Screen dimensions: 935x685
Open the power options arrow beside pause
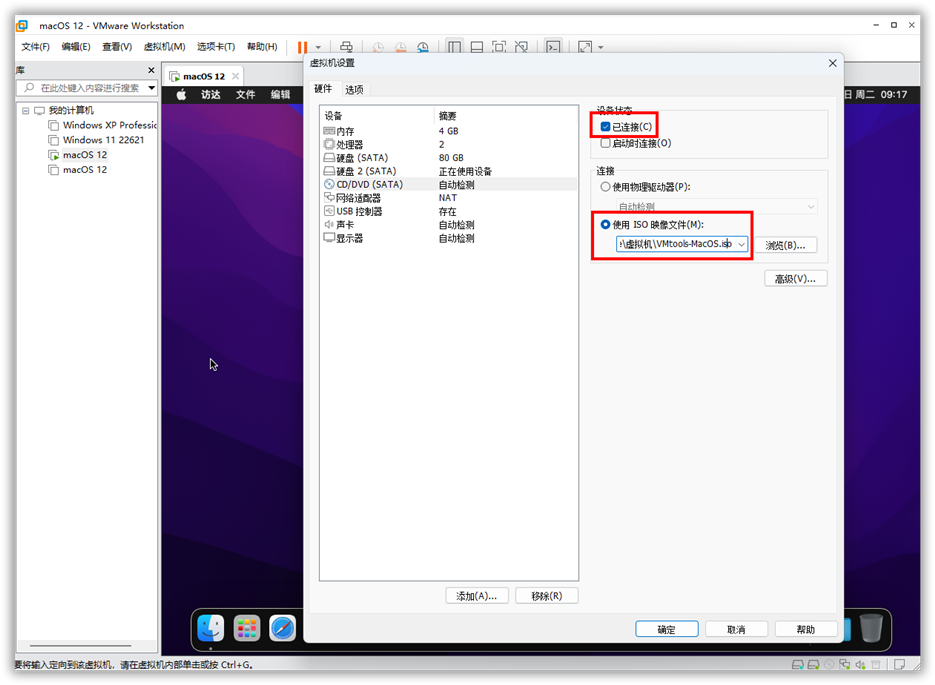(318, 47)
